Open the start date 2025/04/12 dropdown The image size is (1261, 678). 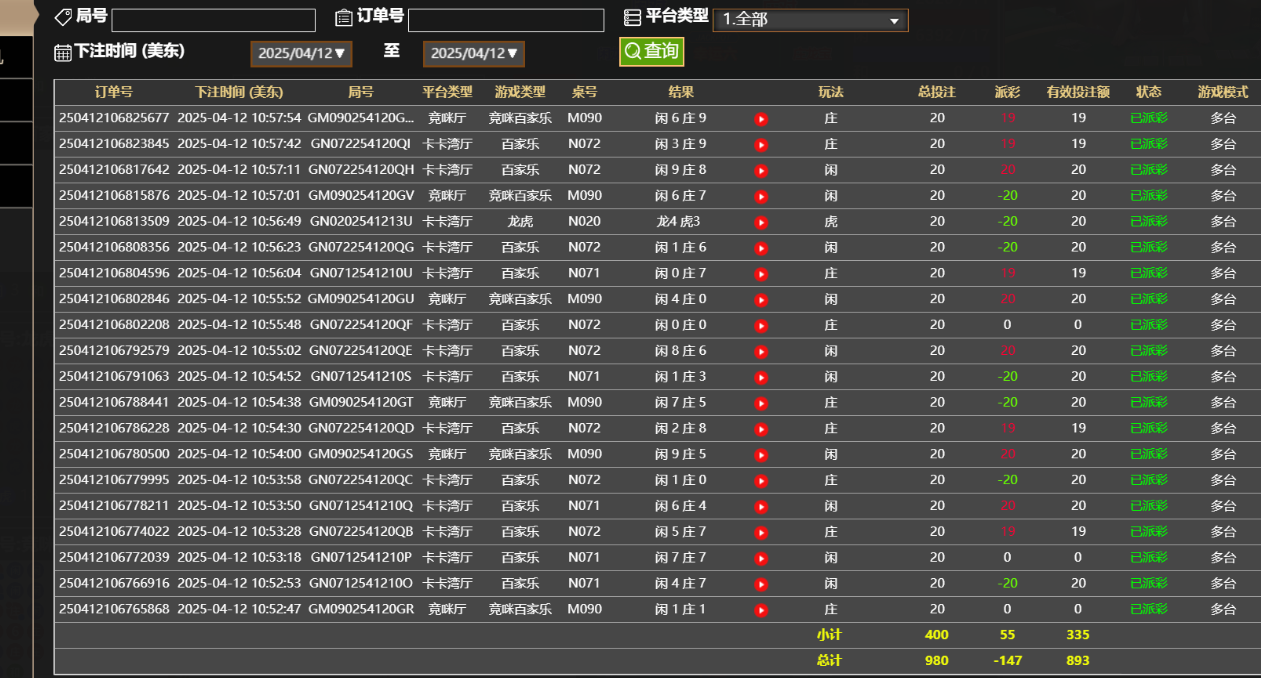(x=301, y=54)
